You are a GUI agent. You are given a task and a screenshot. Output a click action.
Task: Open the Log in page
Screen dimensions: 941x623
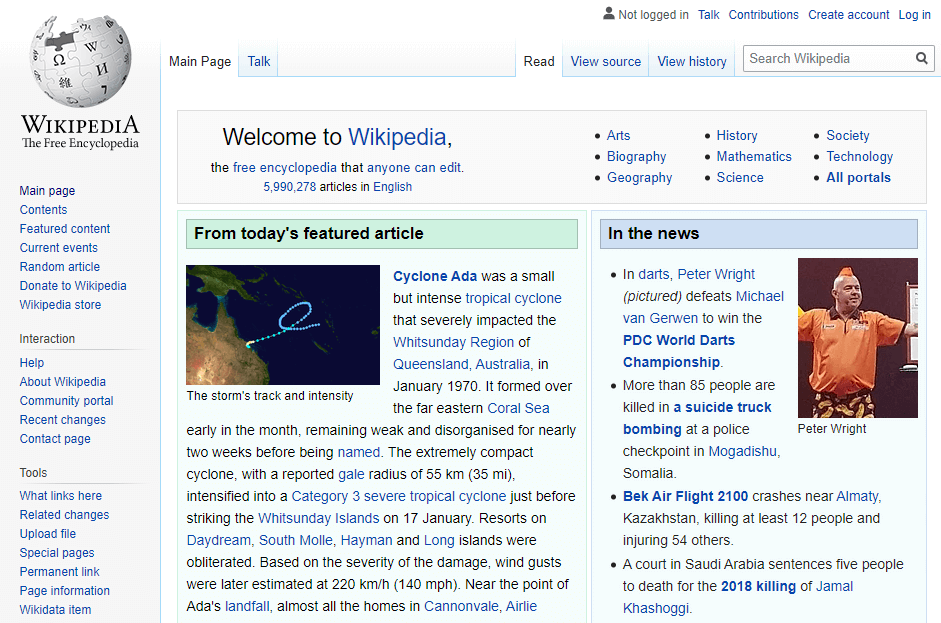pos(914,14)
